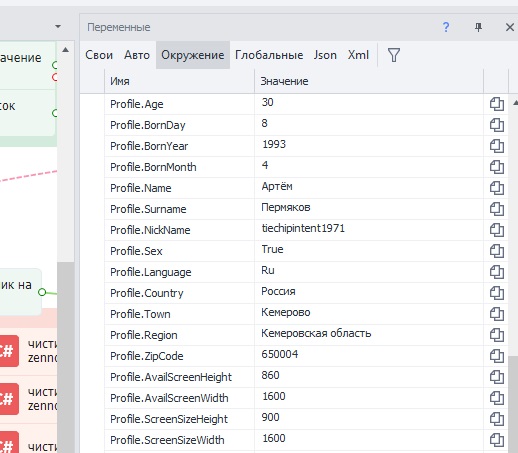This screenshot has height=453, width=518.
Task: Open the Json variables tab
Action: [x=325, y=55]
